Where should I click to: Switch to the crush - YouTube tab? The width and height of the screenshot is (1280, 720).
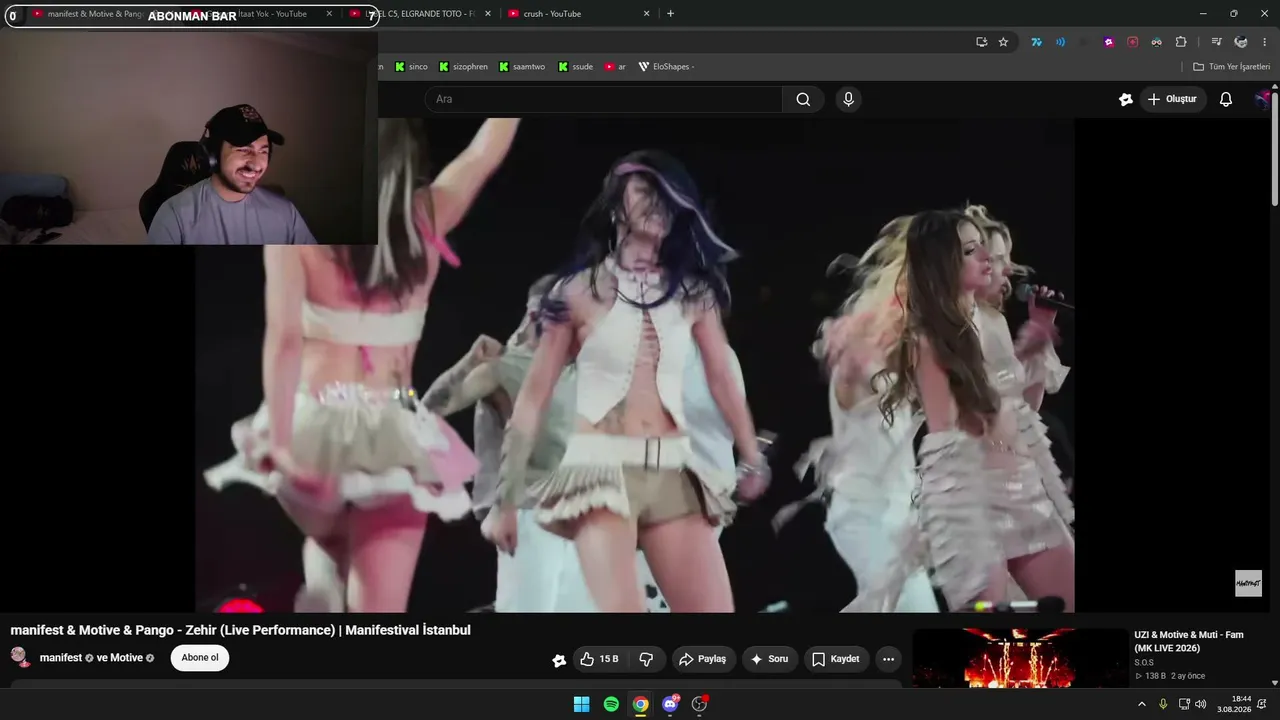[578, 14]
